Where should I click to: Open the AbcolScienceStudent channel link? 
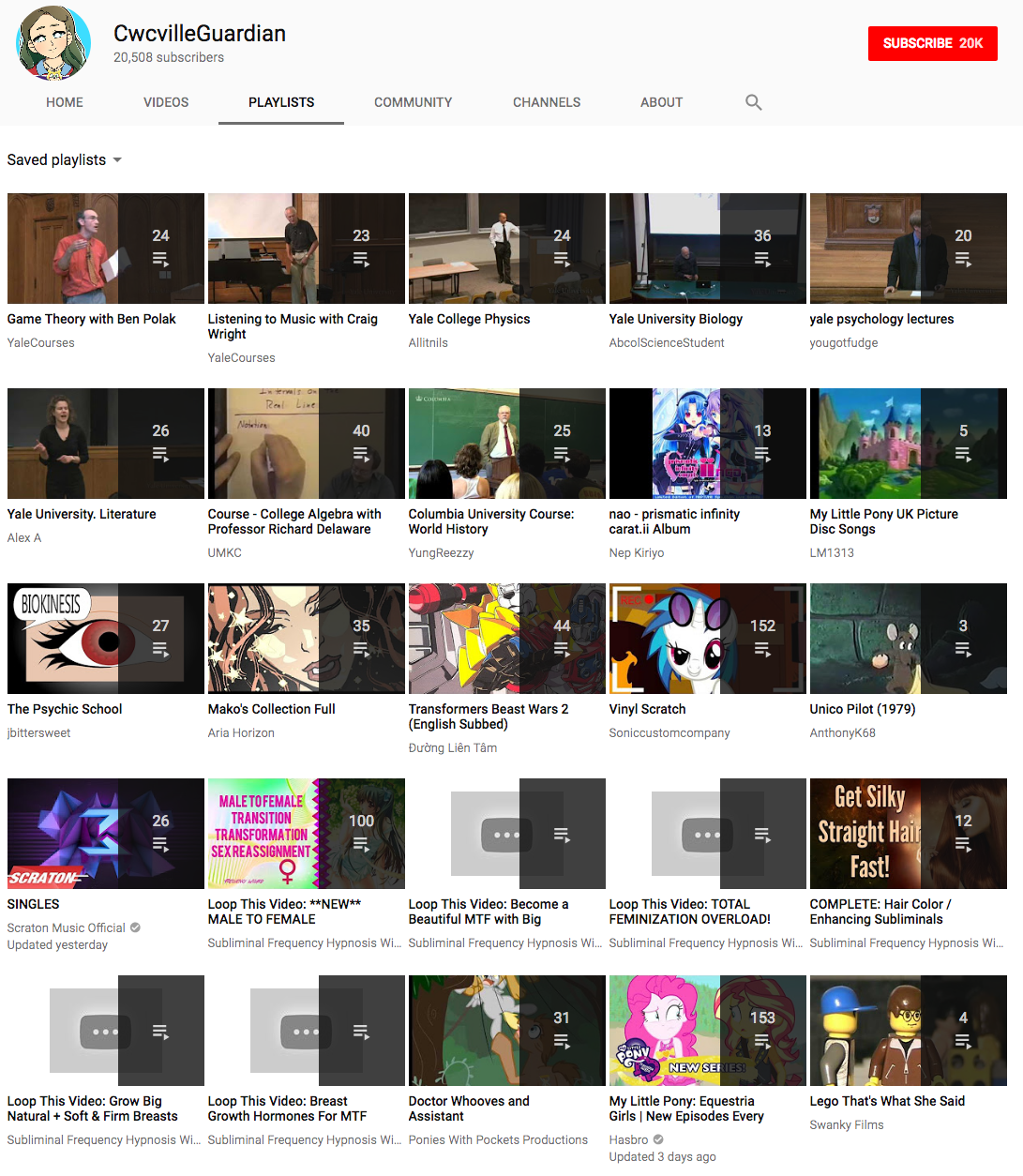click(667, 342)
